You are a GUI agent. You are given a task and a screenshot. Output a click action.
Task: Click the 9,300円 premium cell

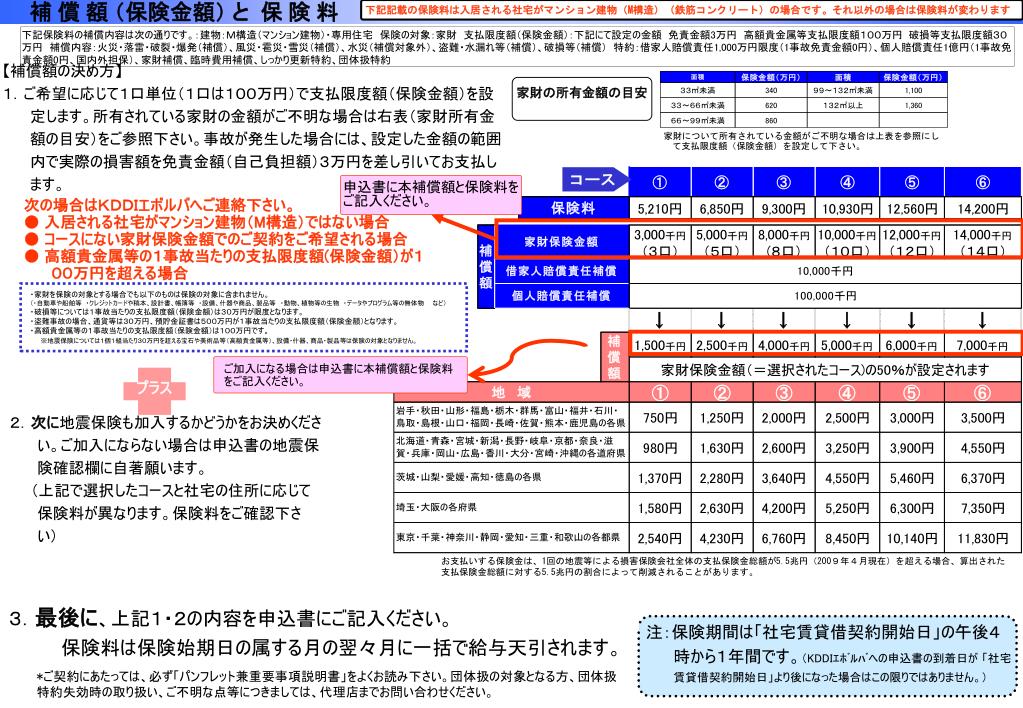click(x=784, y=209)
